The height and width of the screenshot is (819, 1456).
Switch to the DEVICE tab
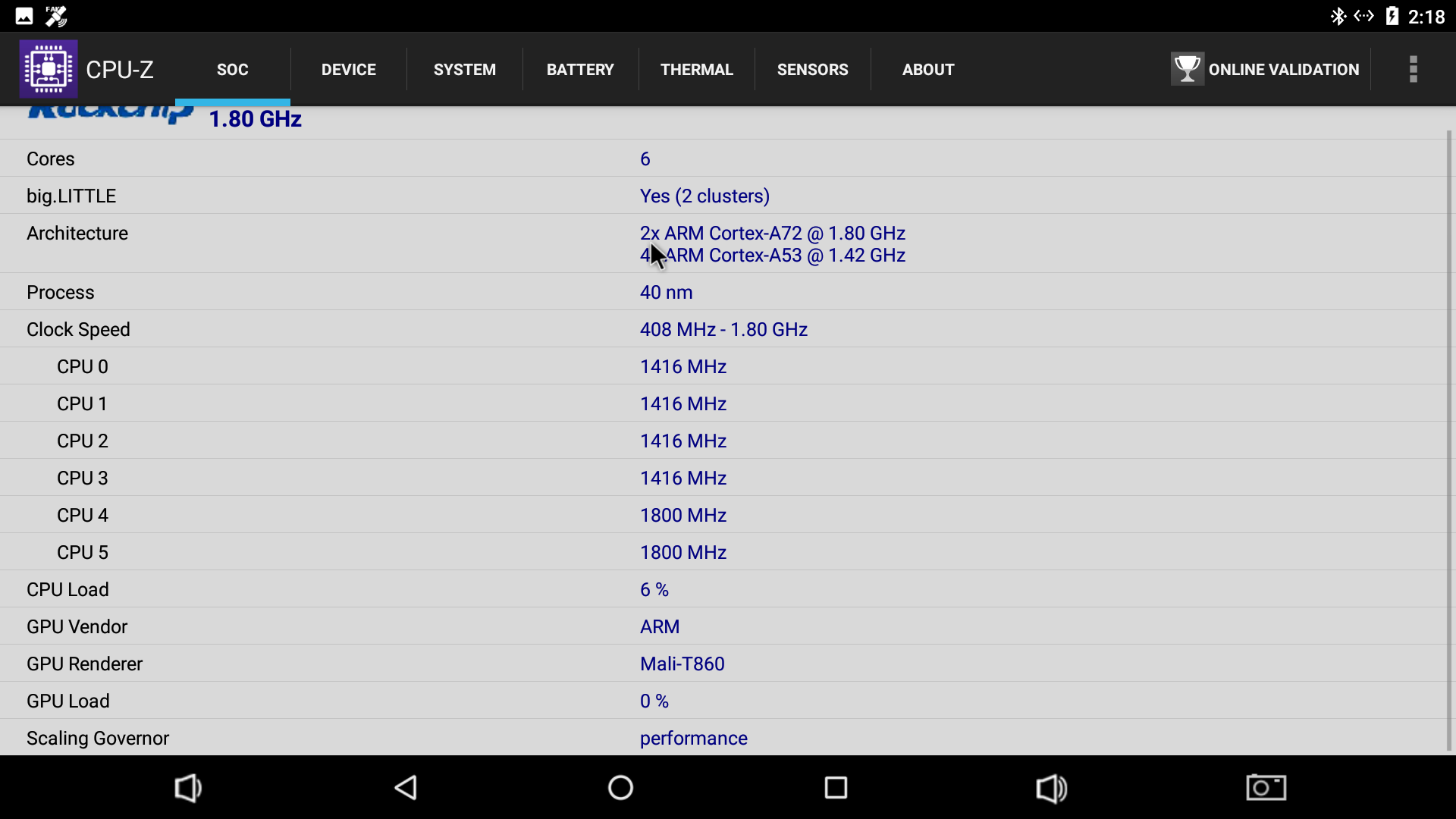click(x=348, y=69)
